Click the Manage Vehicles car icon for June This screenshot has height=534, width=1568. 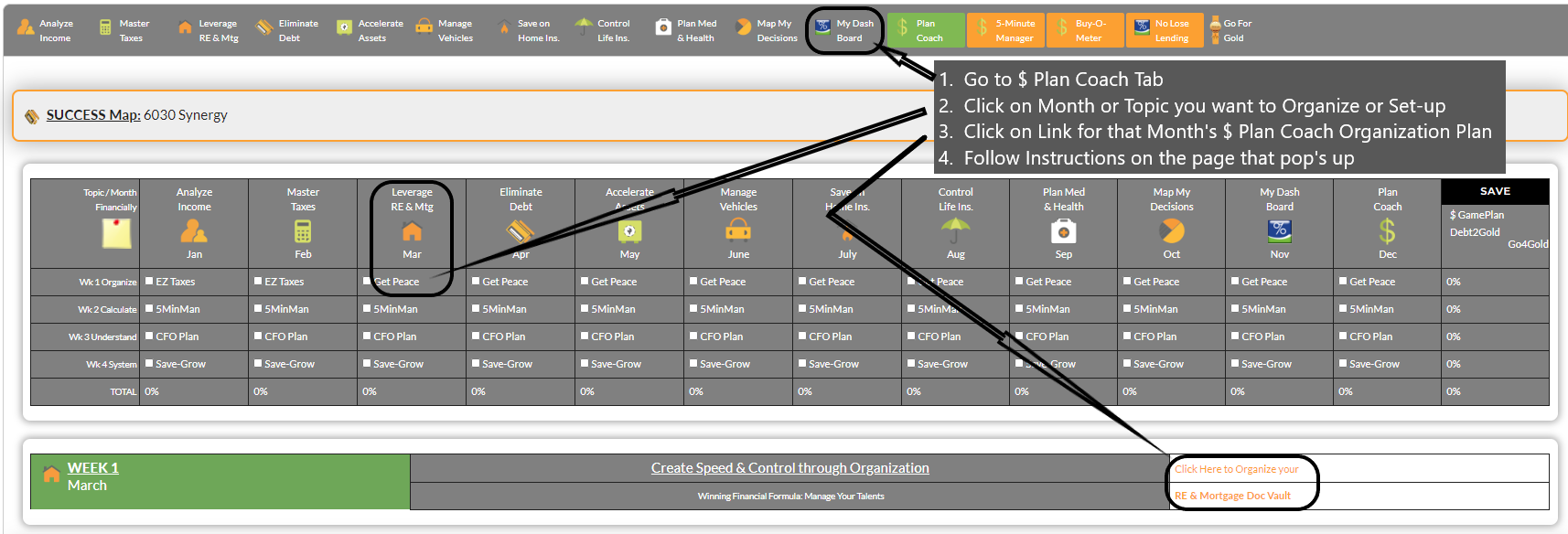coord(738,231)
